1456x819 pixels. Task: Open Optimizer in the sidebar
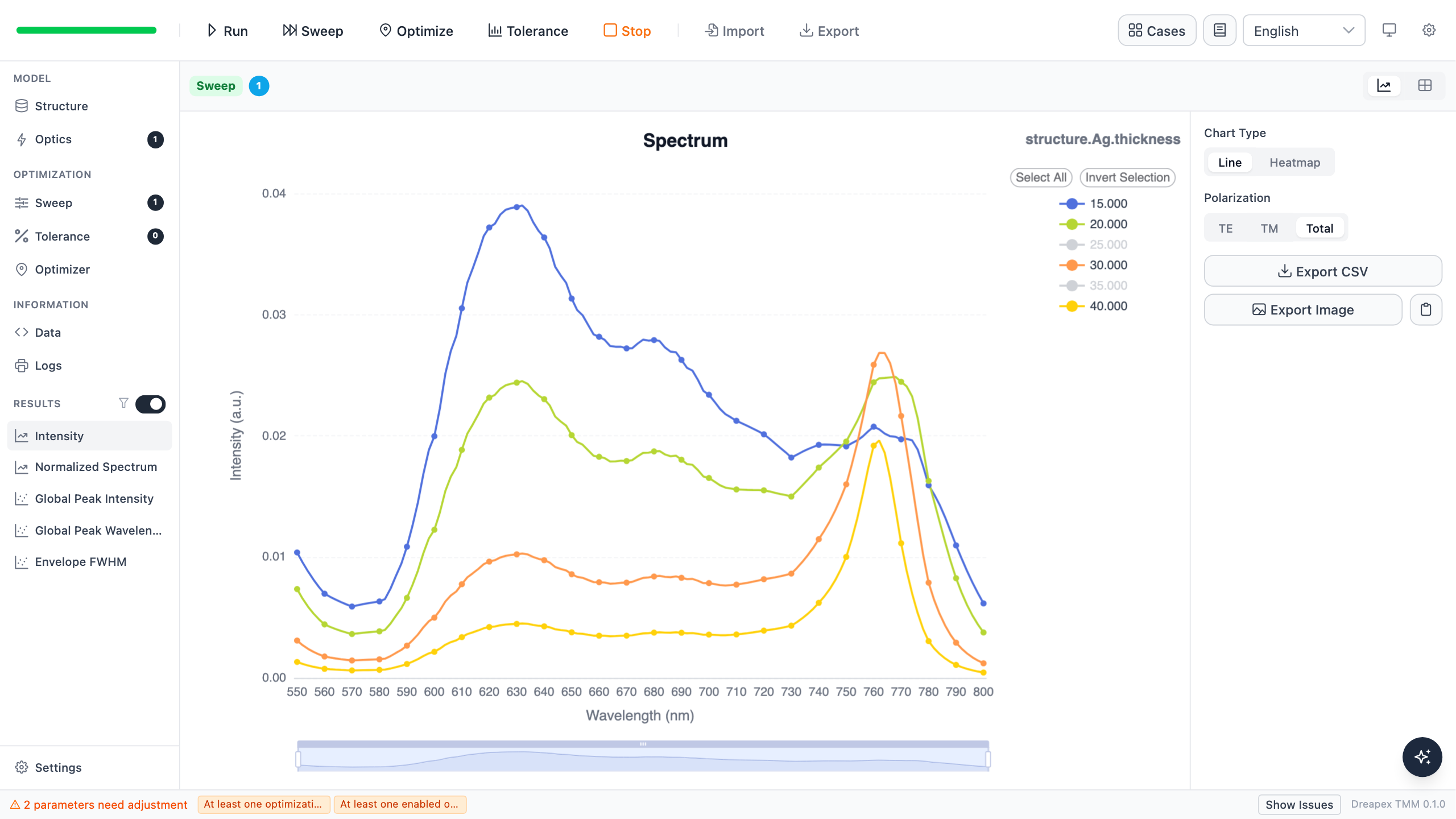89,270
